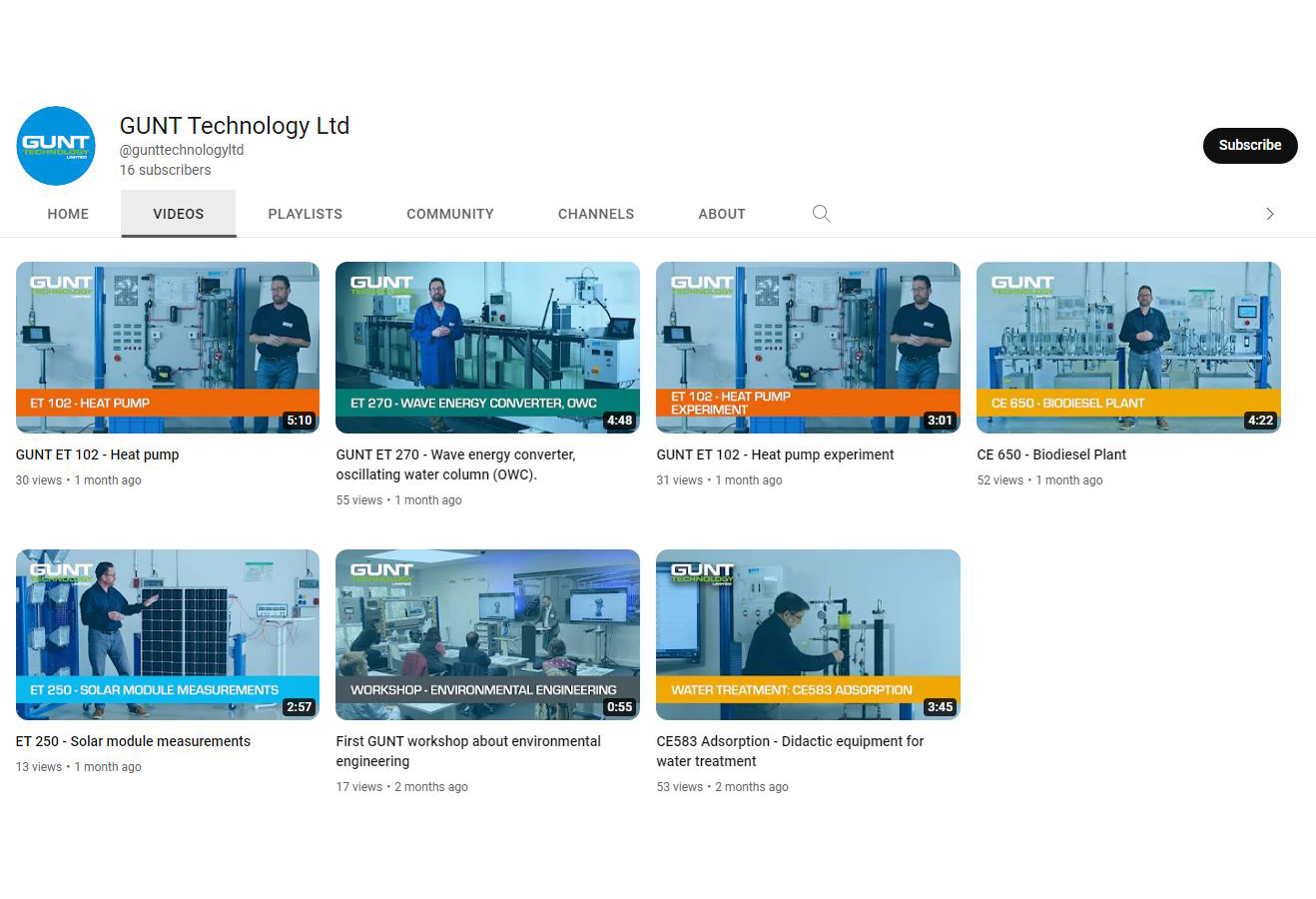Click the 3:01 duration badge
This screenshot has height=899, width=1316.
(940, 421)
